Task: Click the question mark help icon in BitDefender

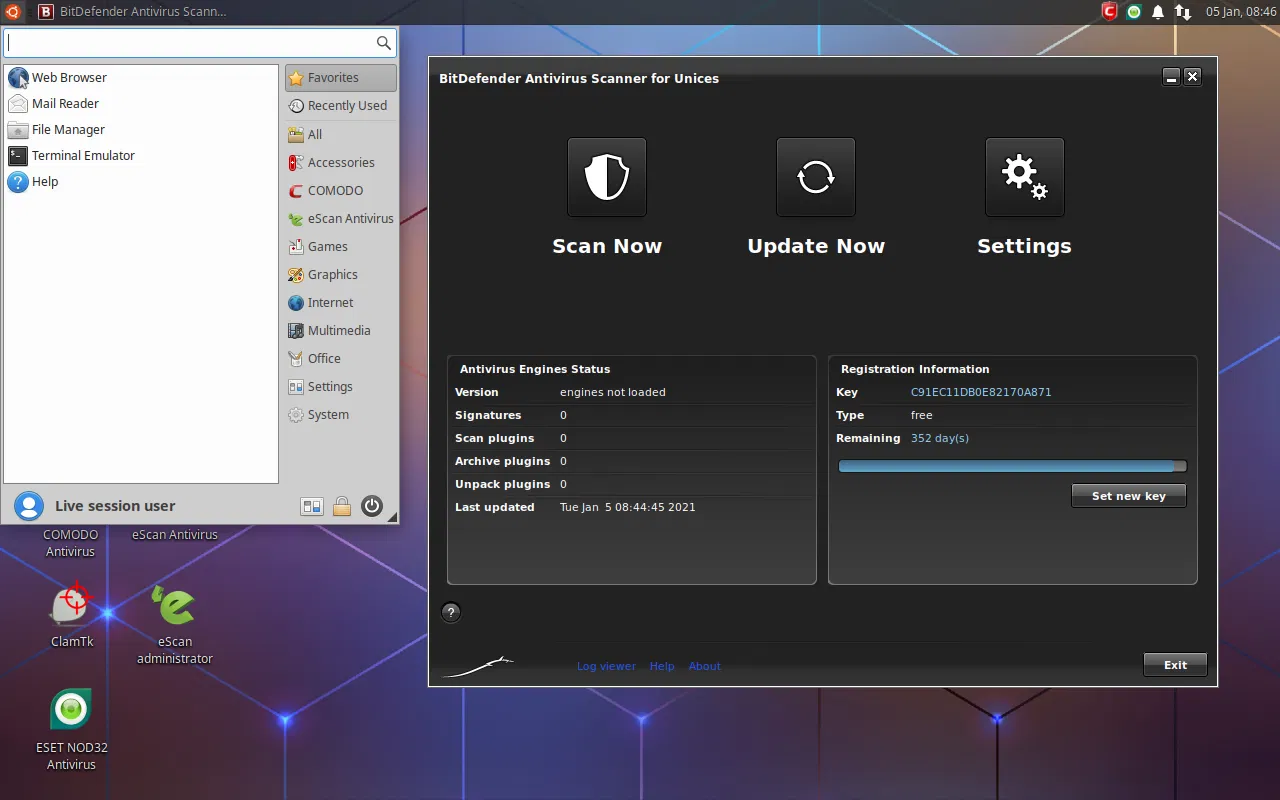Action: click(x=451, y=613)
